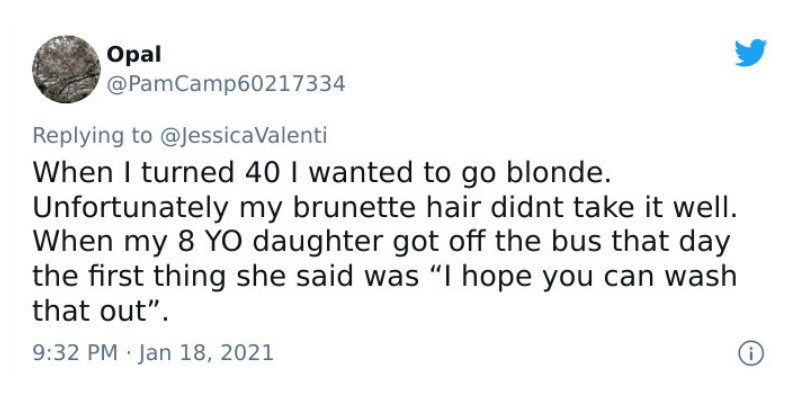Click the word 'Unfortunately' in the tweet

point(131,208)
